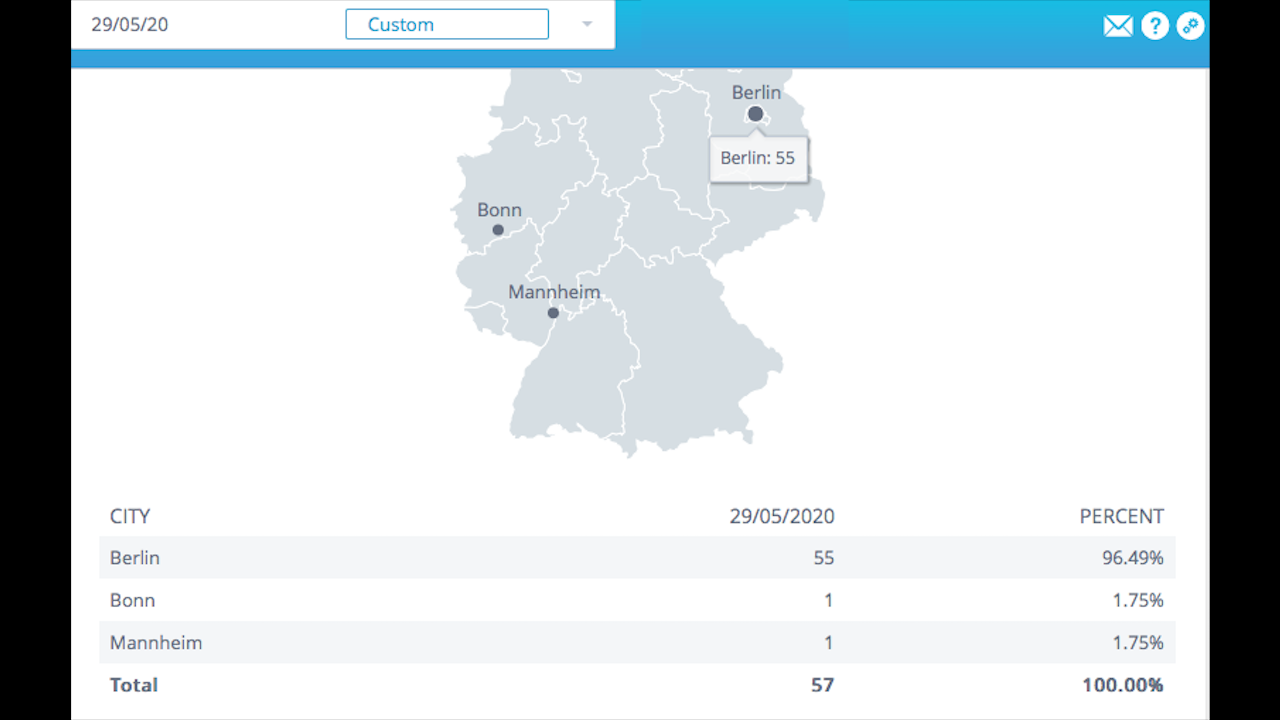Viewport: 1280px width, 720px height.
Task: Sort by the PERCENT column header
Action: (1121, 516)
